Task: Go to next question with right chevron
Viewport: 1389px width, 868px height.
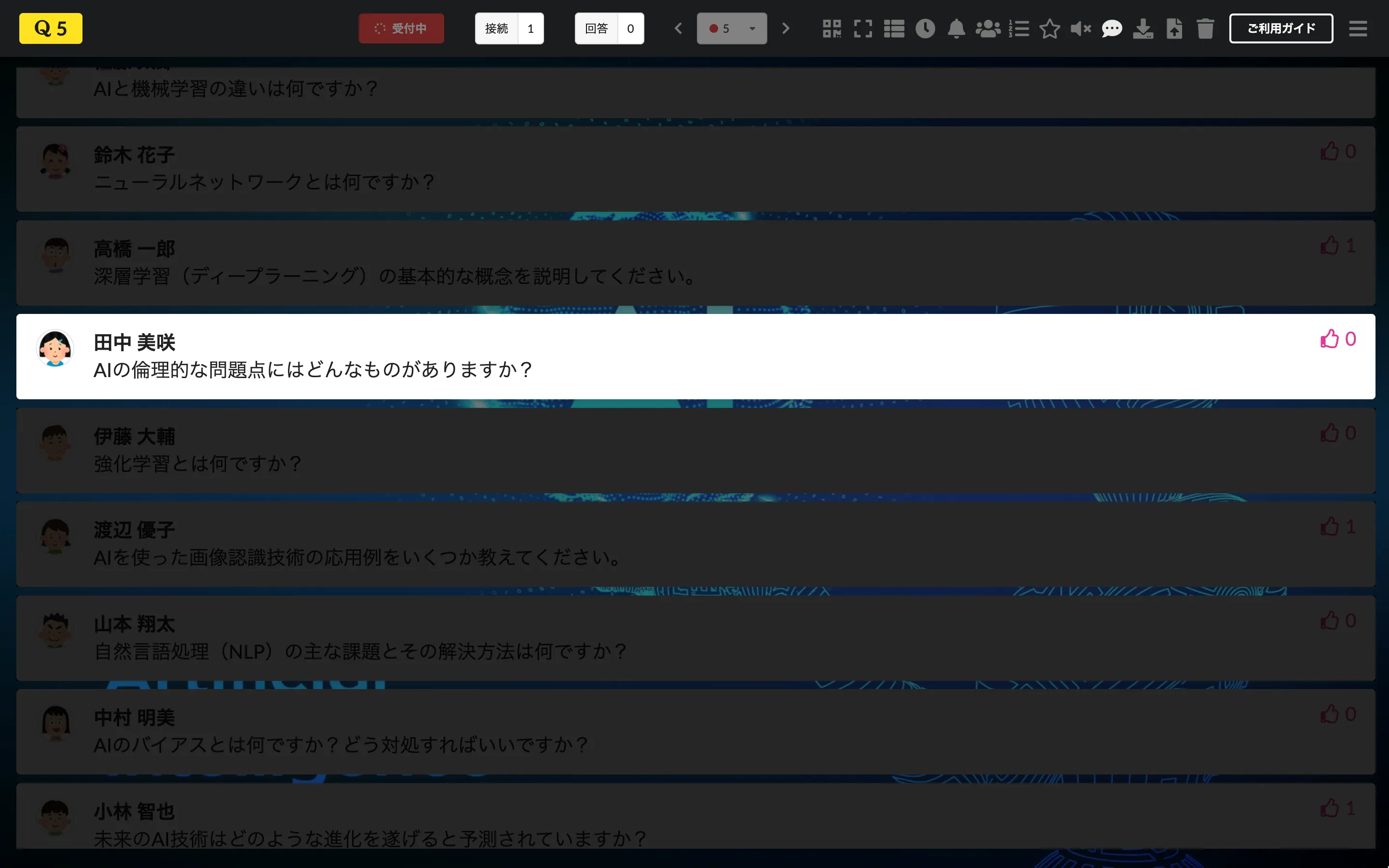Action: 786,28
